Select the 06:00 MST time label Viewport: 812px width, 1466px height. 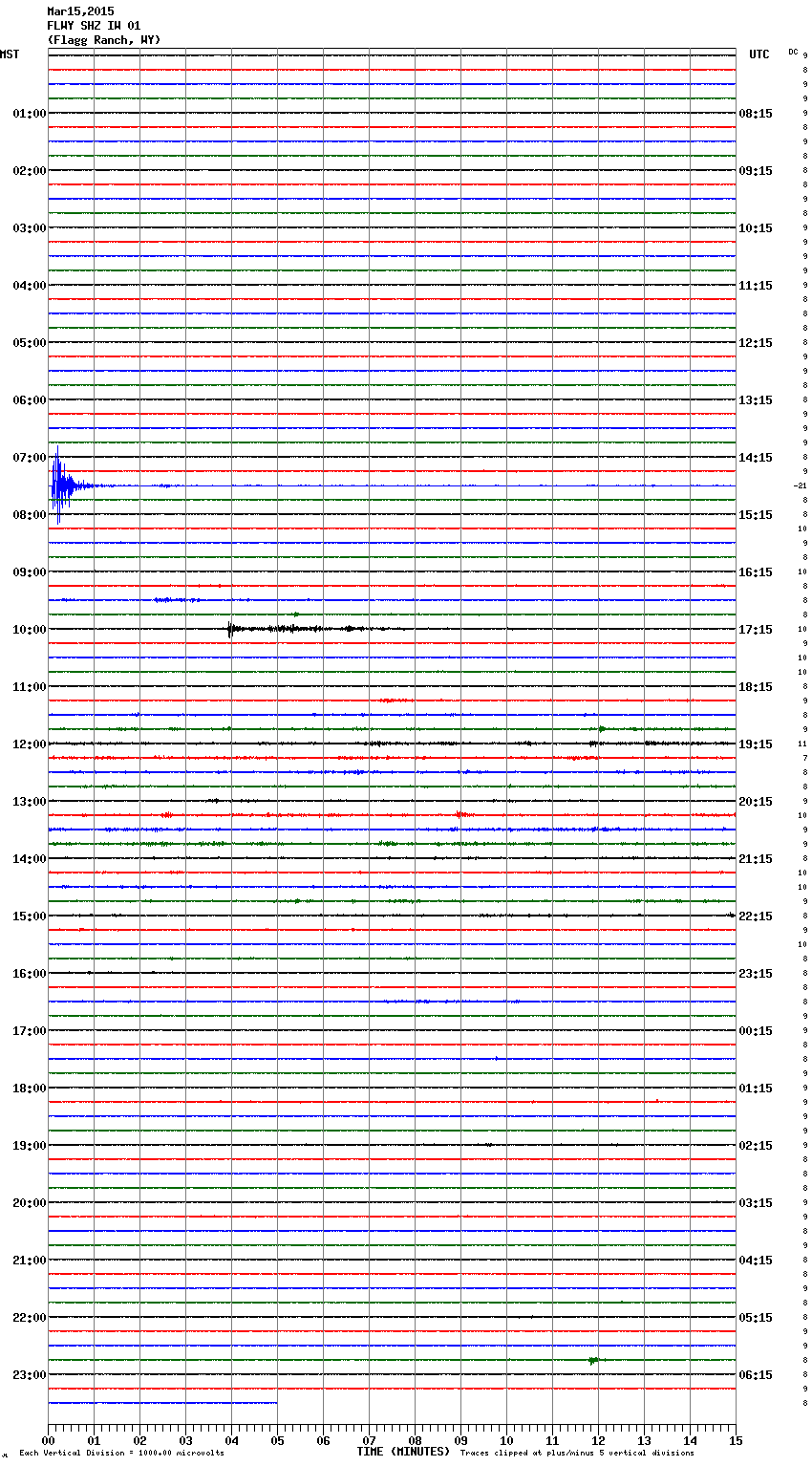[29, 400]
